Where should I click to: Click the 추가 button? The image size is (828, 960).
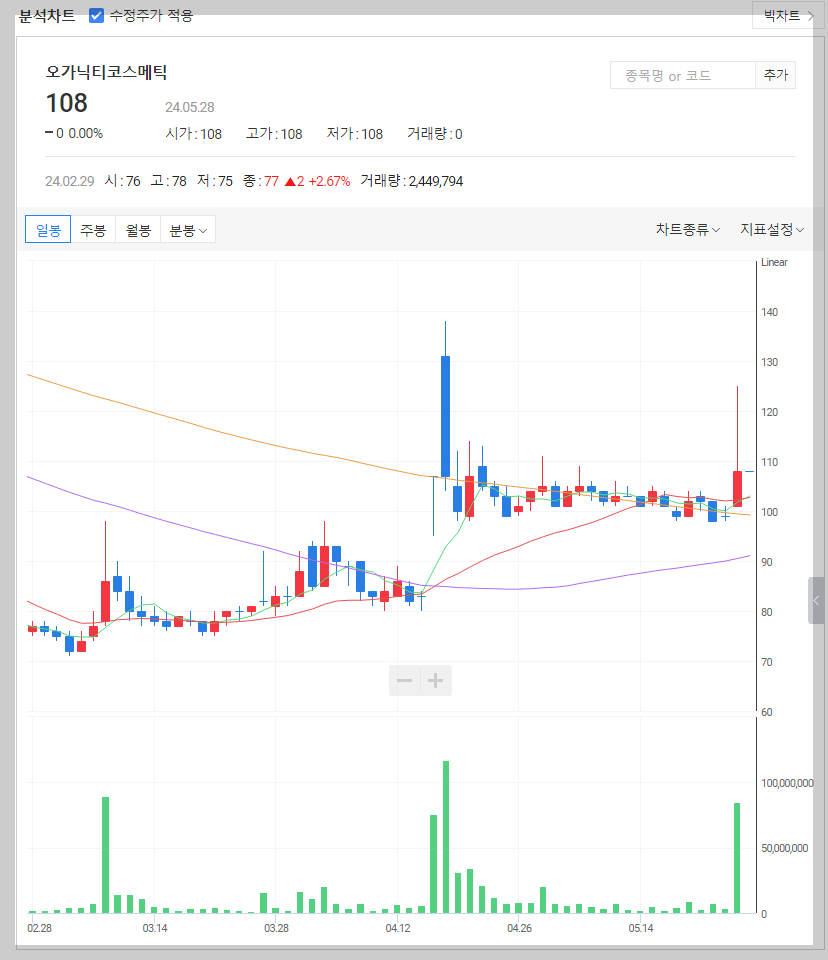(775, 75)
